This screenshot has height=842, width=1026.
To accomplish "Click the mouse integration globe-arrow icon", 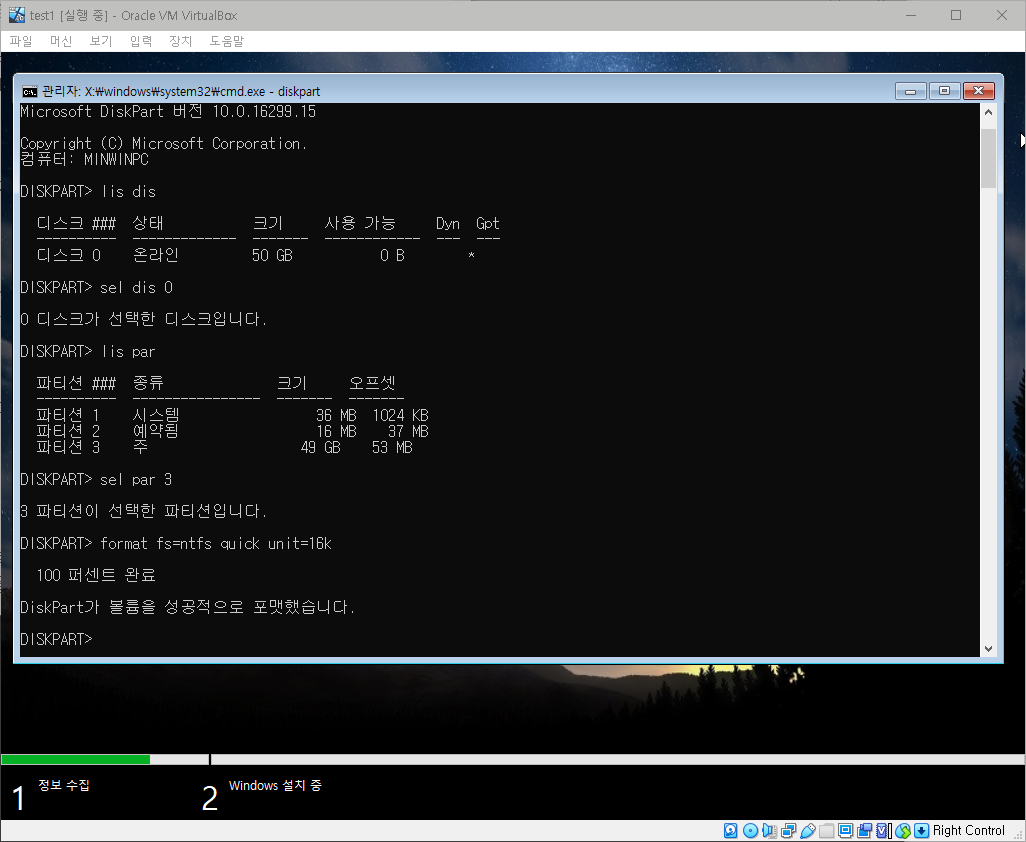I will (903, 830).
